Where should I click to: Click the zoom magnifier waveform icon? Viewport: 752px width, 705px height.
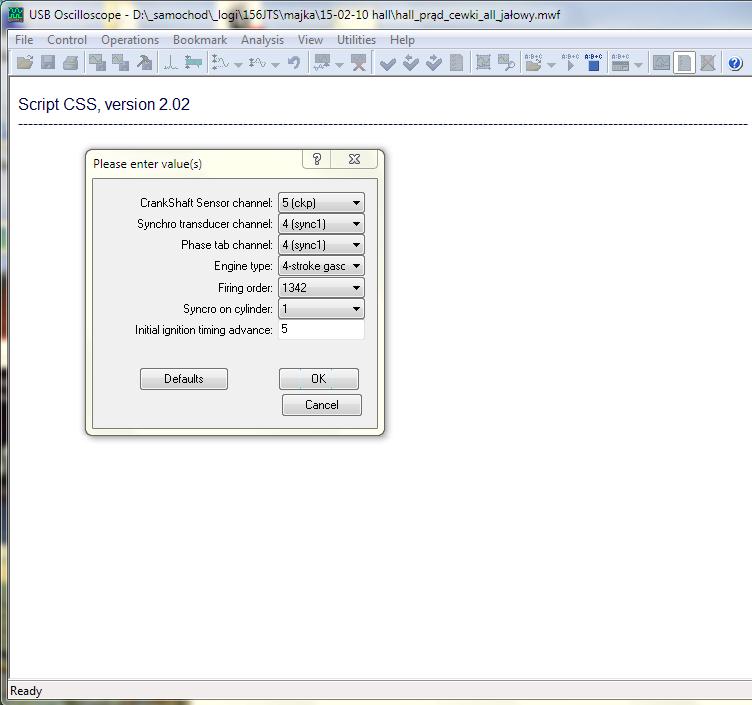(506, 63)
